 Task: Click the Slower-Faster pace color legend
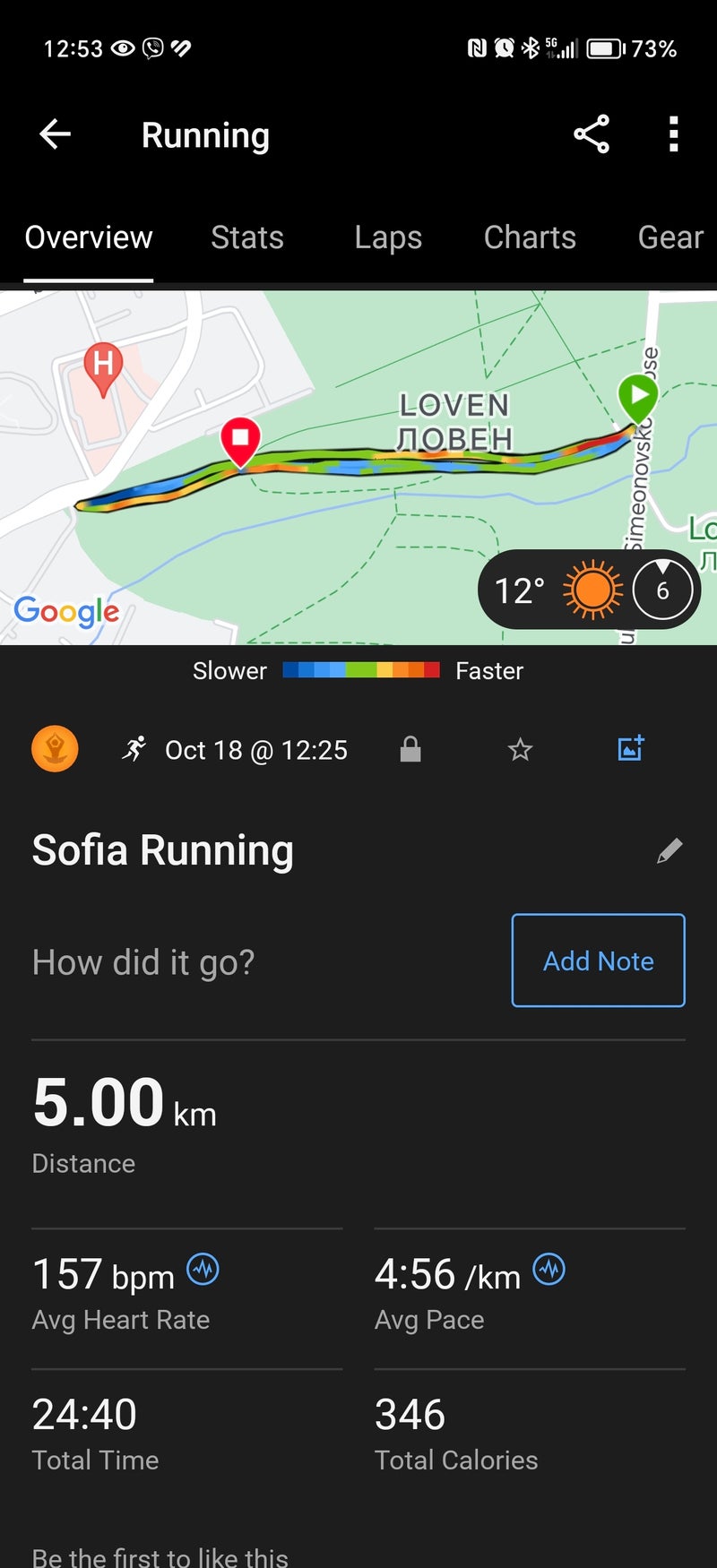click(x=360, y=670)
